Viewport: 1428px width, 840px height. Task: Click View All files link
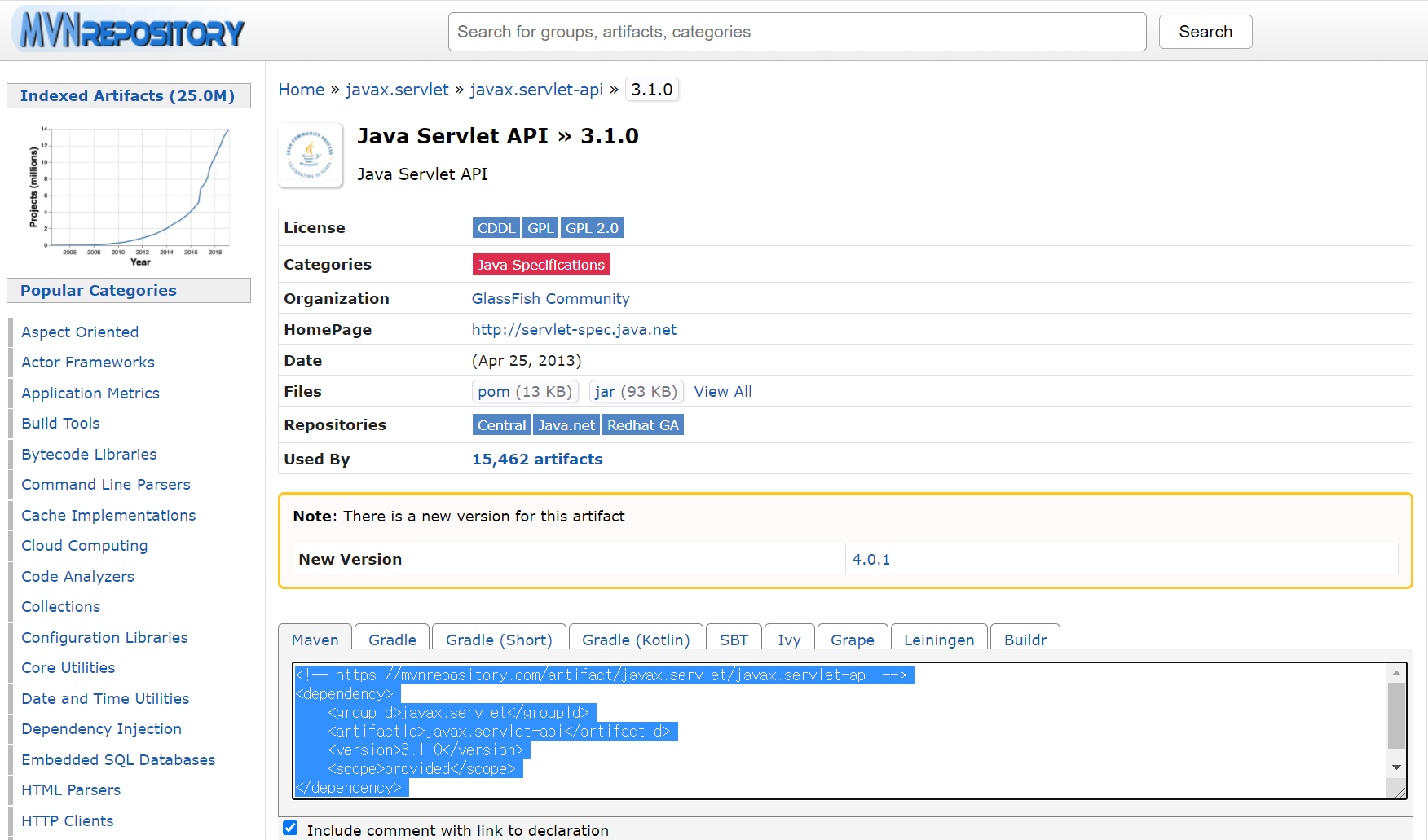pos(723,392)
